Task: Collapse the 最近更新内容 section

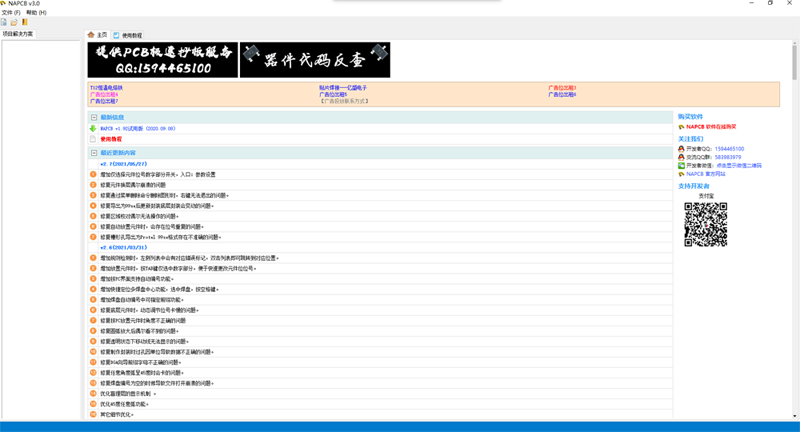Action: click(x=94, y=153)
